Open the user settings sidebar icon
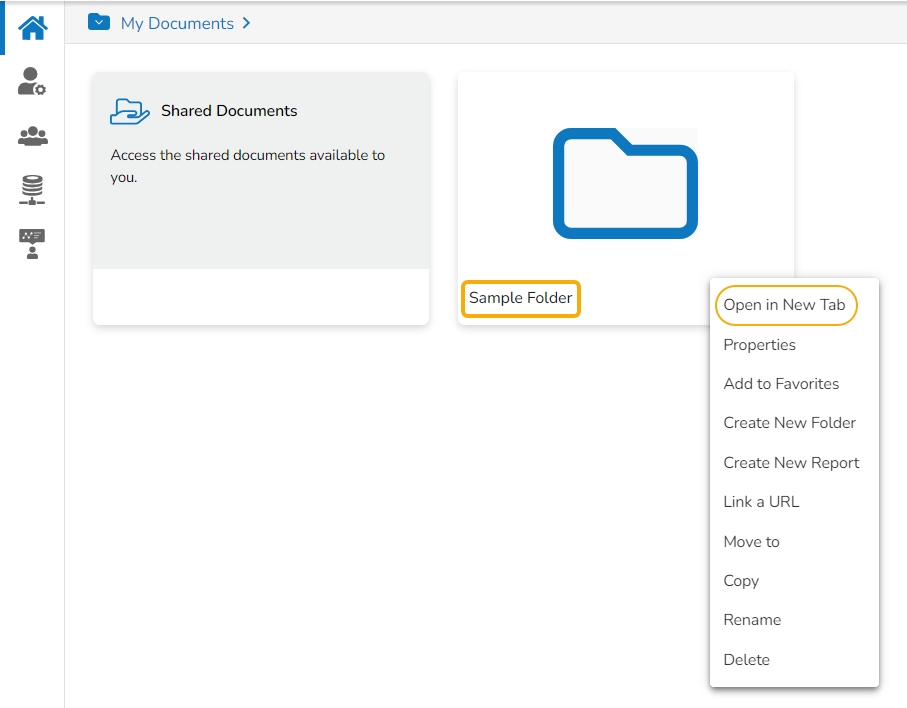The image size is (907, 708). click(x=32, y=82)
